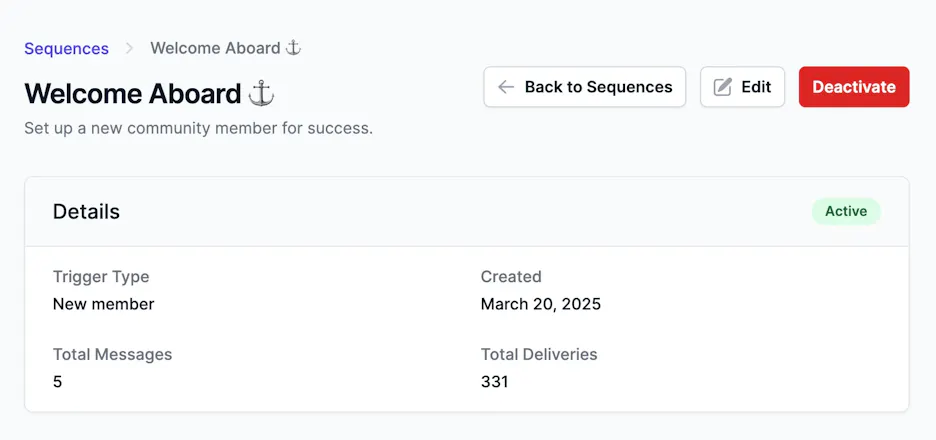Viewport: 936px width, 440px height.
Task: Click the Details section header
Action: point(87,211)
